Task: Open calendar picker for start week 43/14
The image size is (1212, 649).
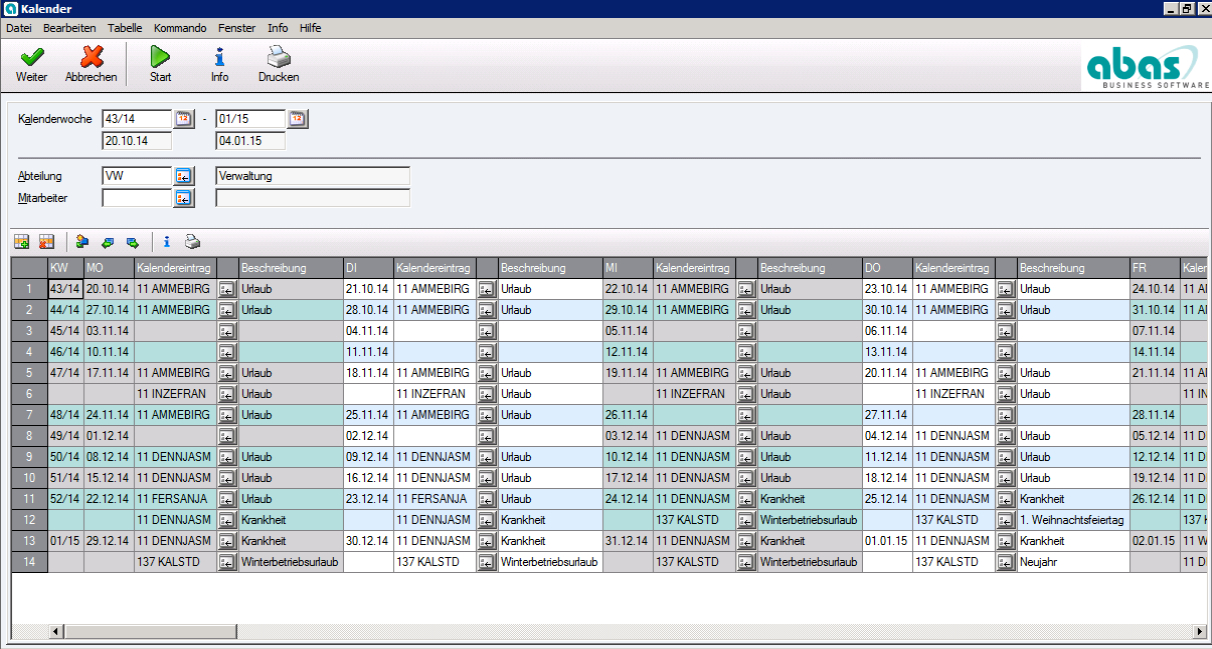Action: pyautogui.click(x=184, y=119)
